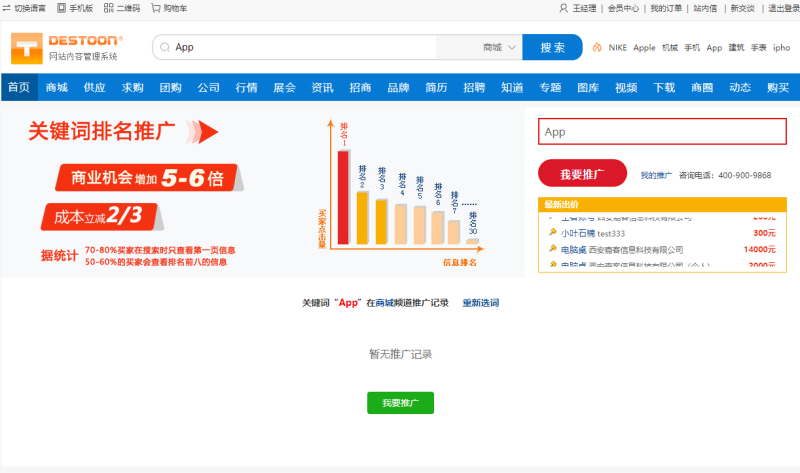Open the 站内信 link
The height and width of the screenshot is (473, 800).
(x=705, y=8)
